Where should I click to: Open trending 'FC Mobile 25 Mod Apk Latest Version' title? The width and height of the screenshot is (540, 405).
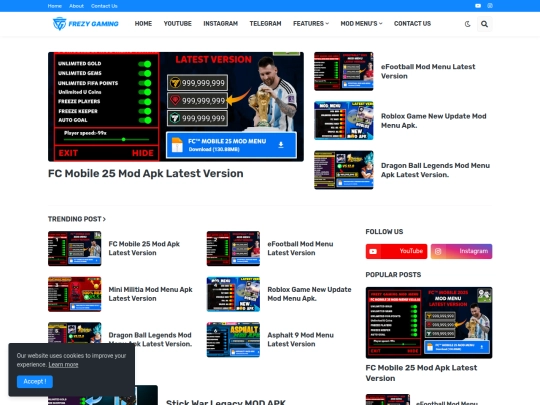(144, 248)
